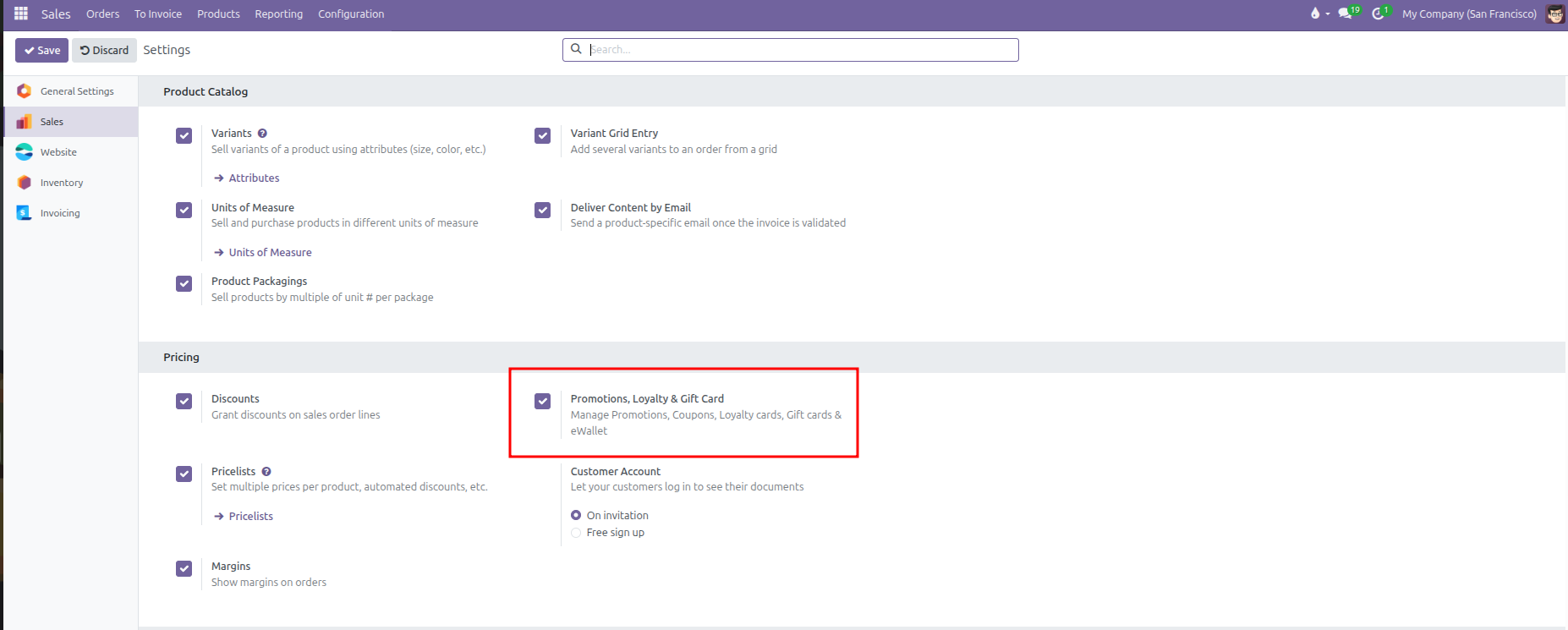Click the Customer Account setting label

click(616, 472)
